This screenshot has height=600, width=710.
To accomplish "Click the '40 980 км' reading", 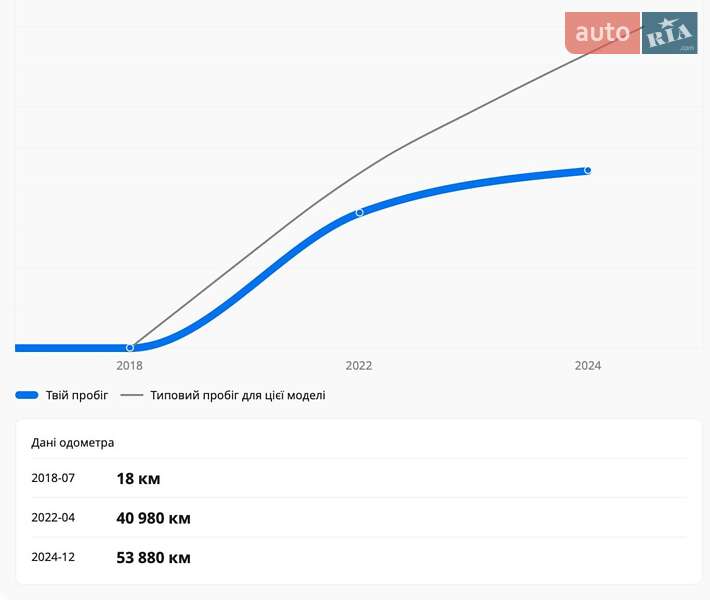I will (153, 518).
